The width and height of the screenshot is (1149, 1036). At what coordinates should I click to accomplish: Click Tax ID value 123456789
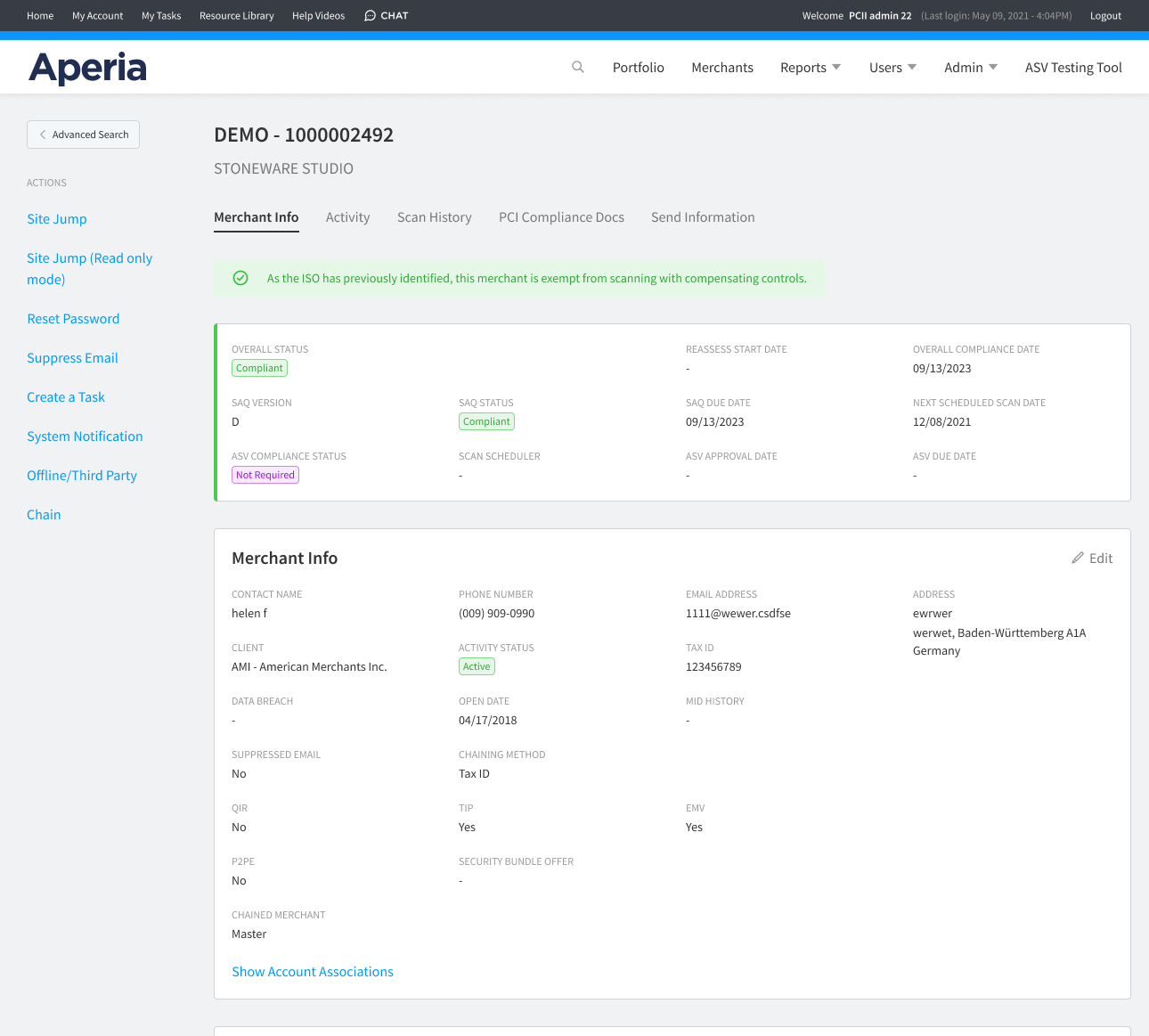(713, 667)
